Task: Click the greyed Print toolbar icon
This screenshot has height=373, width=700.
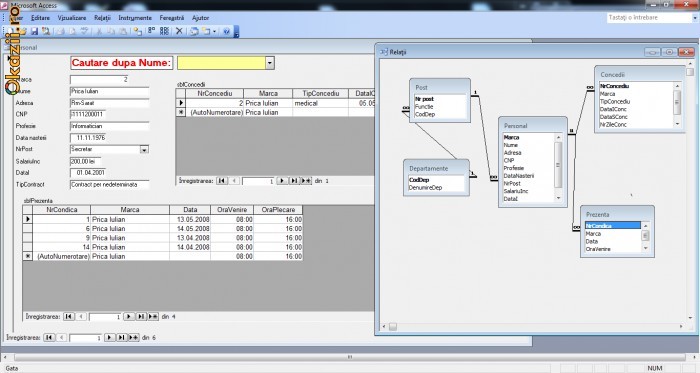Action: 61,31
